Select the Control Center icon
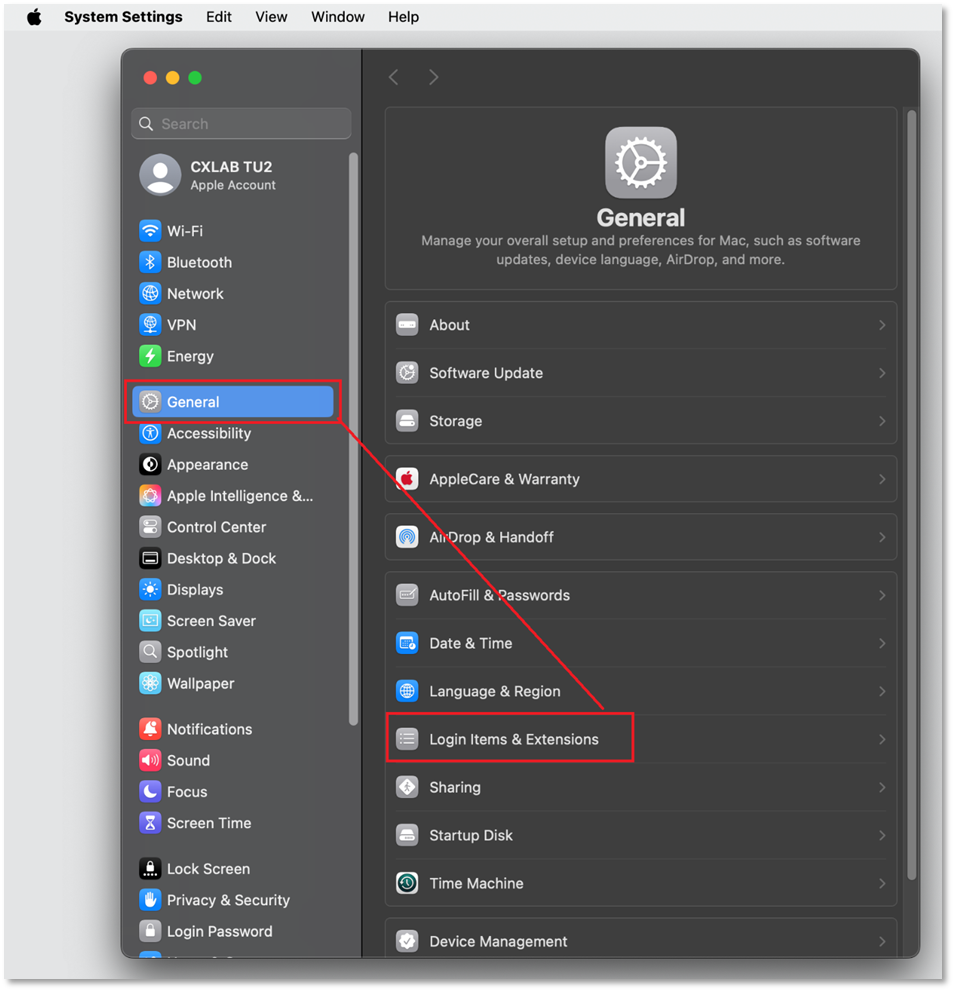 click(150, 527)
